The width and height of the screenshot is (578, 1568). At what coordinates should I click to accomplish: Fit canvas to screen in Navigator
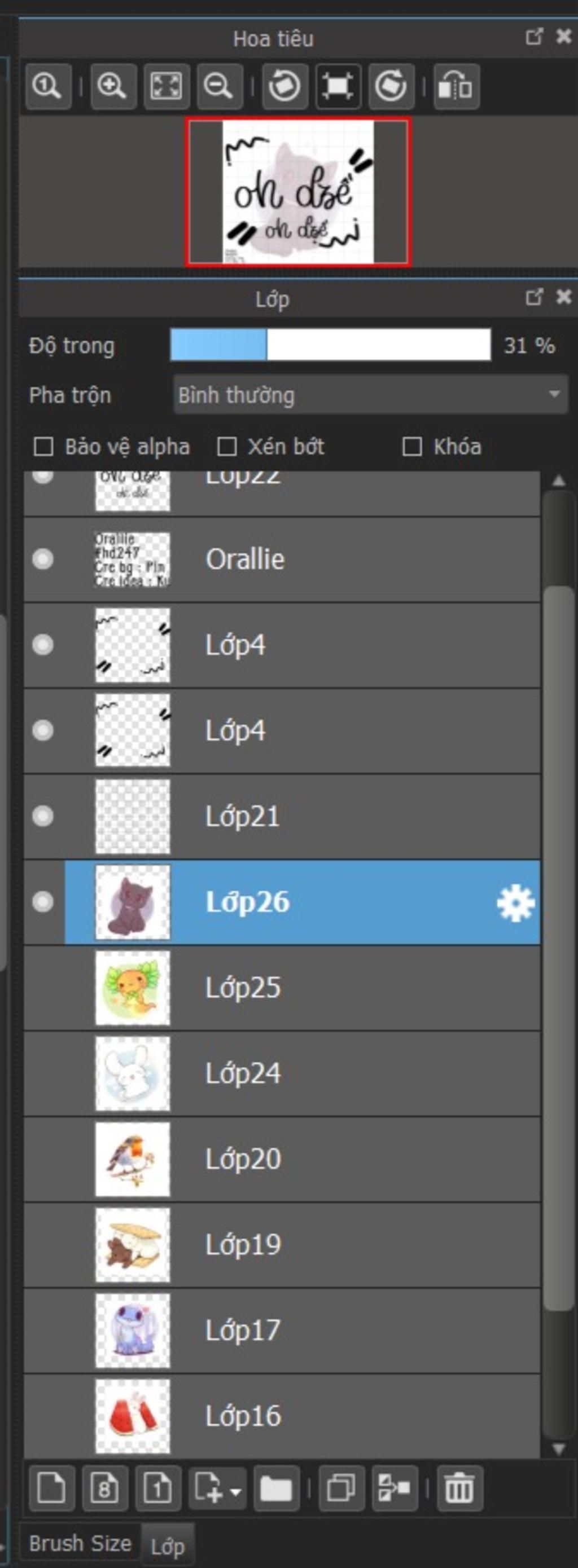[x=167, y=86]
